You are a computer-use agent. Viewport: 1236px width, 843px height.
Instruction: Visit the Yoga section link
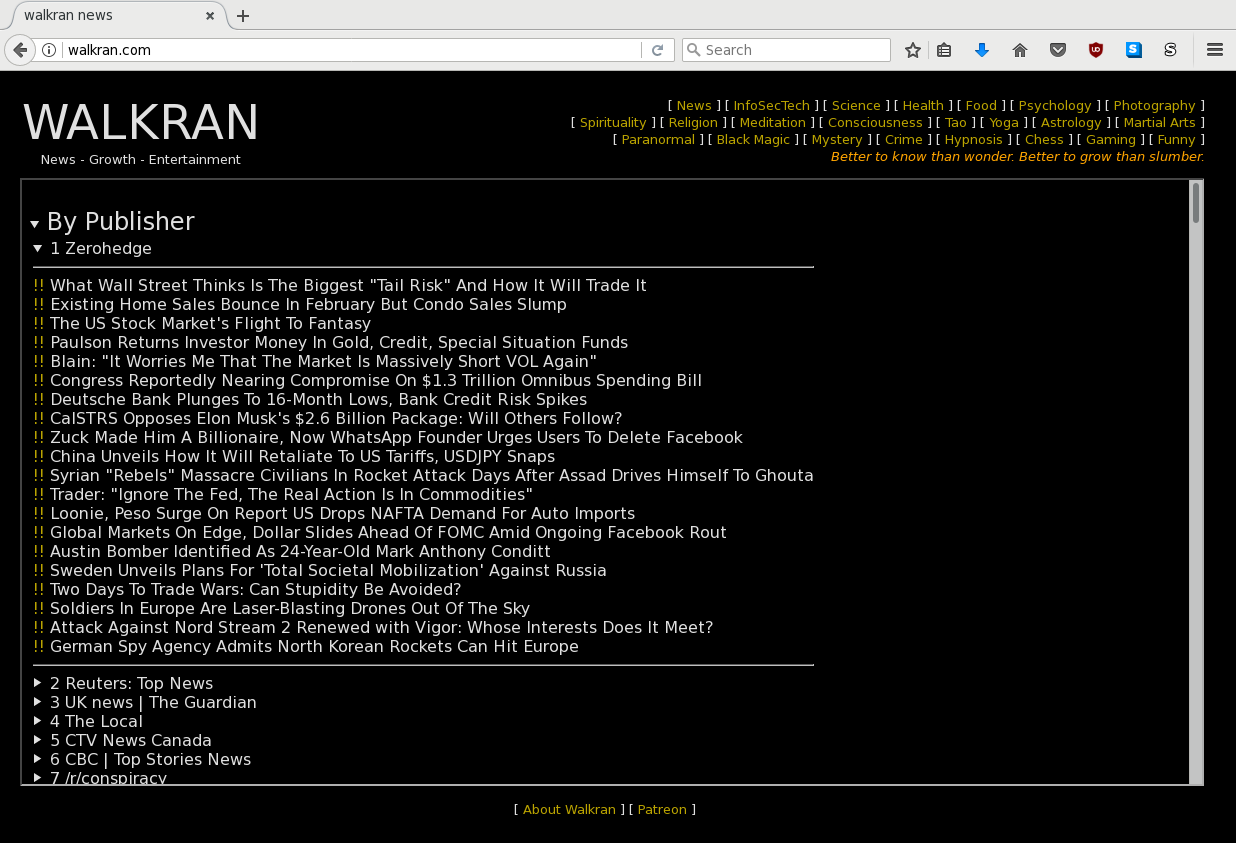pyautogui.click(x=1004, y=122)
